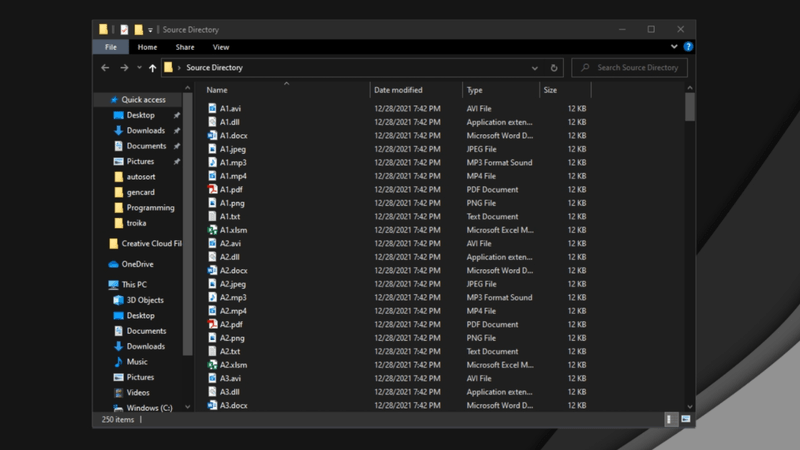Open the Share ribbon tab
The height and width of the screenshot is (450, 800).
pos(185,47)
